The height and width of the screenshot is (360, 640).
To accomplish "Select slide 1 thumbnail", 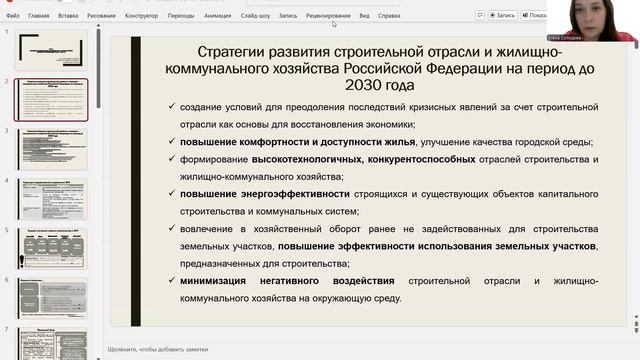I will (51, 50).
